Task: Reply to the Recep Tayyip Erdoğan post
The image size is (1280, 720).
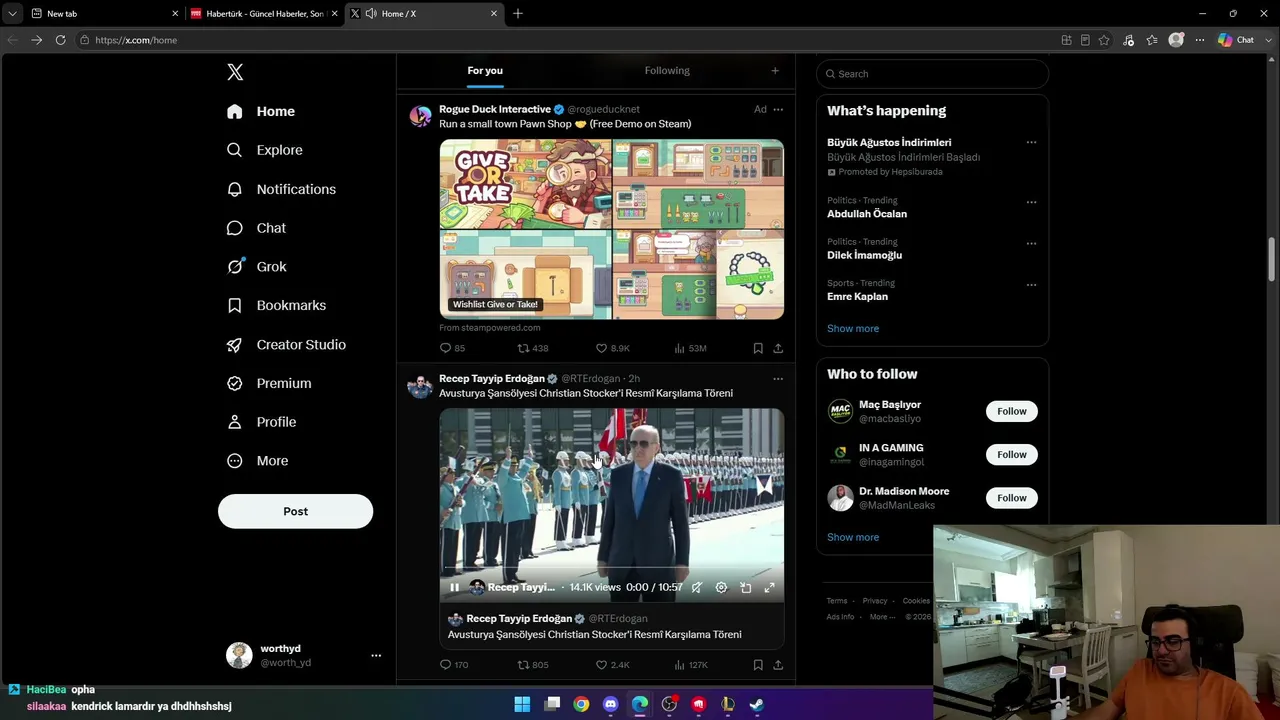Action: (x=454, y=665)
